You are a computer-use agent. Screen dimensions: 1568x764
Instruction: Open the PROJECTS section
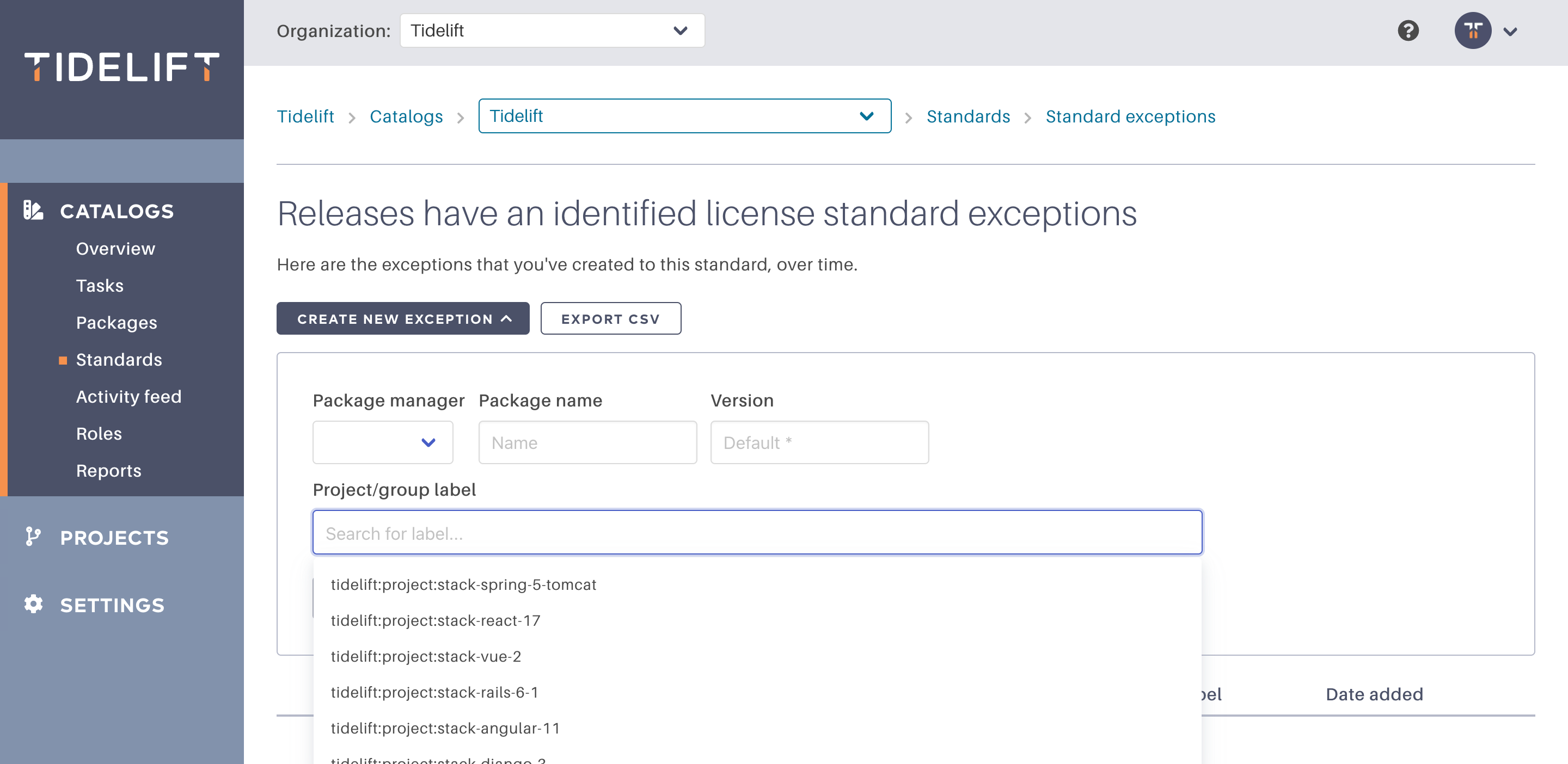pyautogui.click(x=114, y=538)
